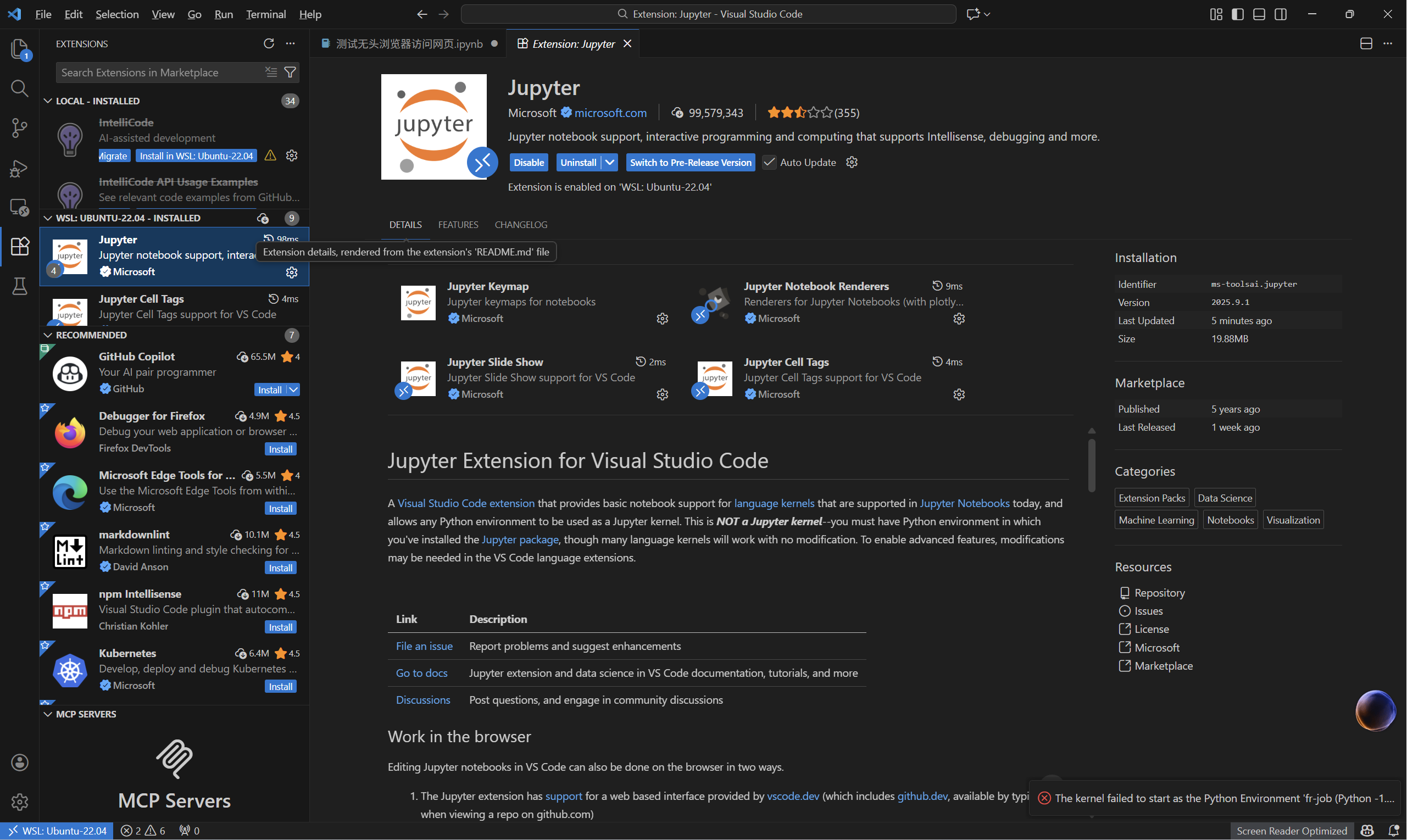Expand GitHub Copilot Install dropdown arrow

point(293,390)
